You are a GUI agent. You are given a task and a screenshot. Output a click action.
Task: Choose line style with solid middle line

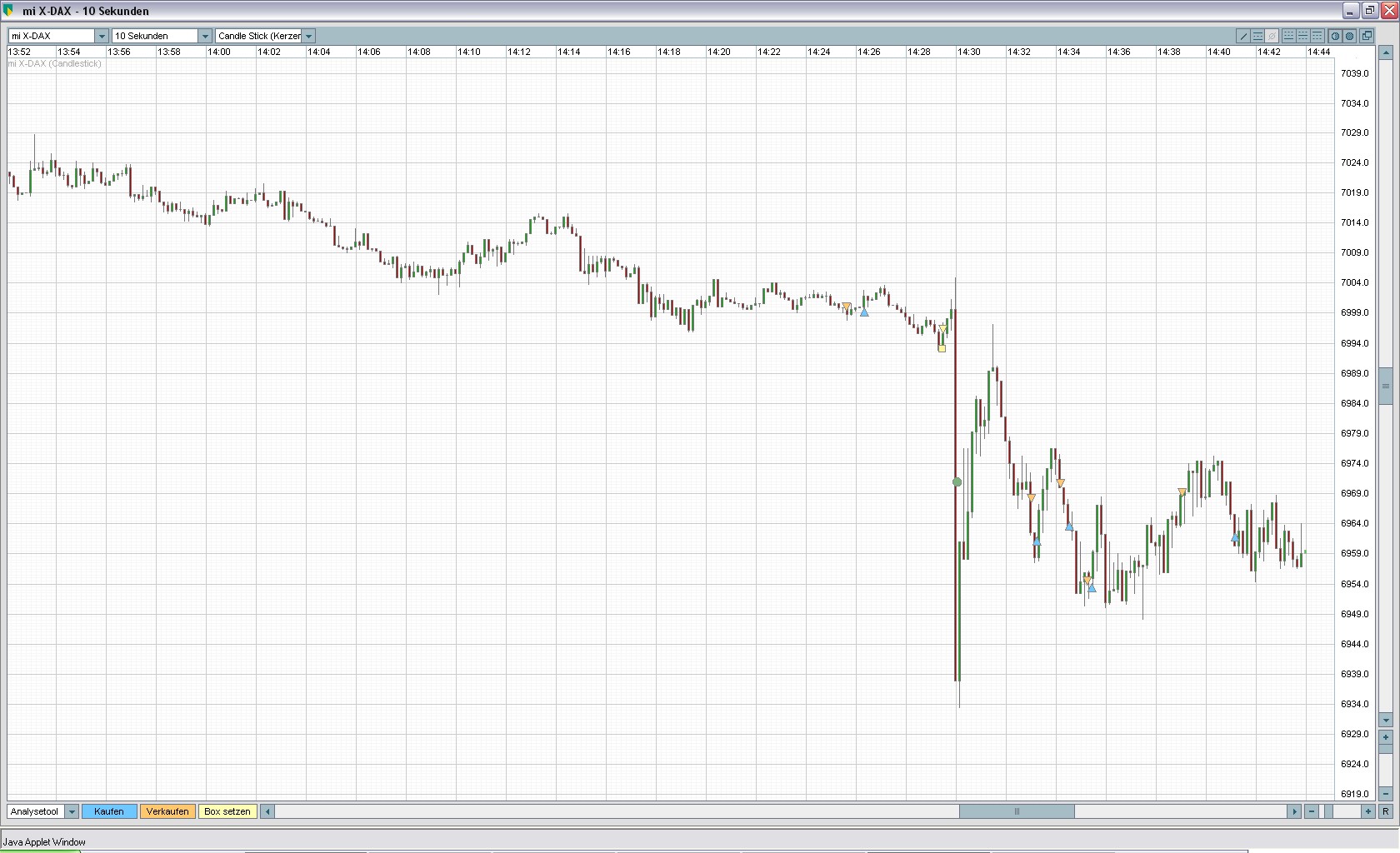coord(1302,36)
